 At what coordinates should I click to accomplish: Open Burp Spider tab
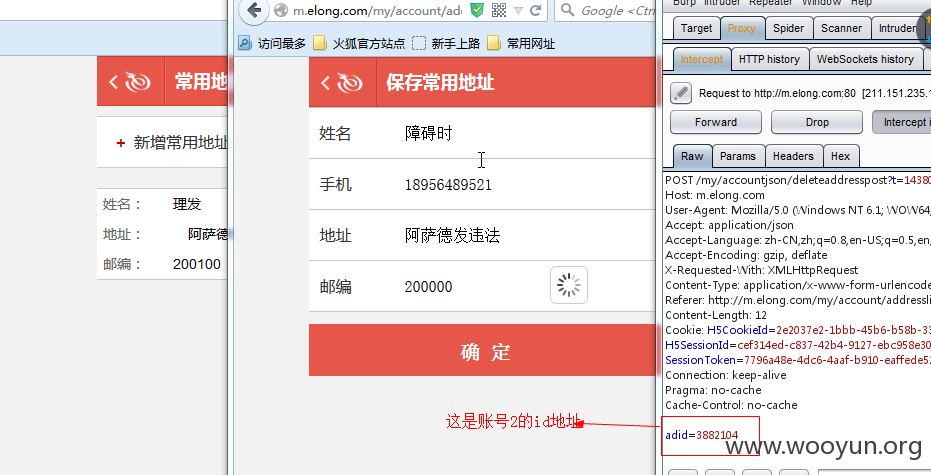(788, 28)
